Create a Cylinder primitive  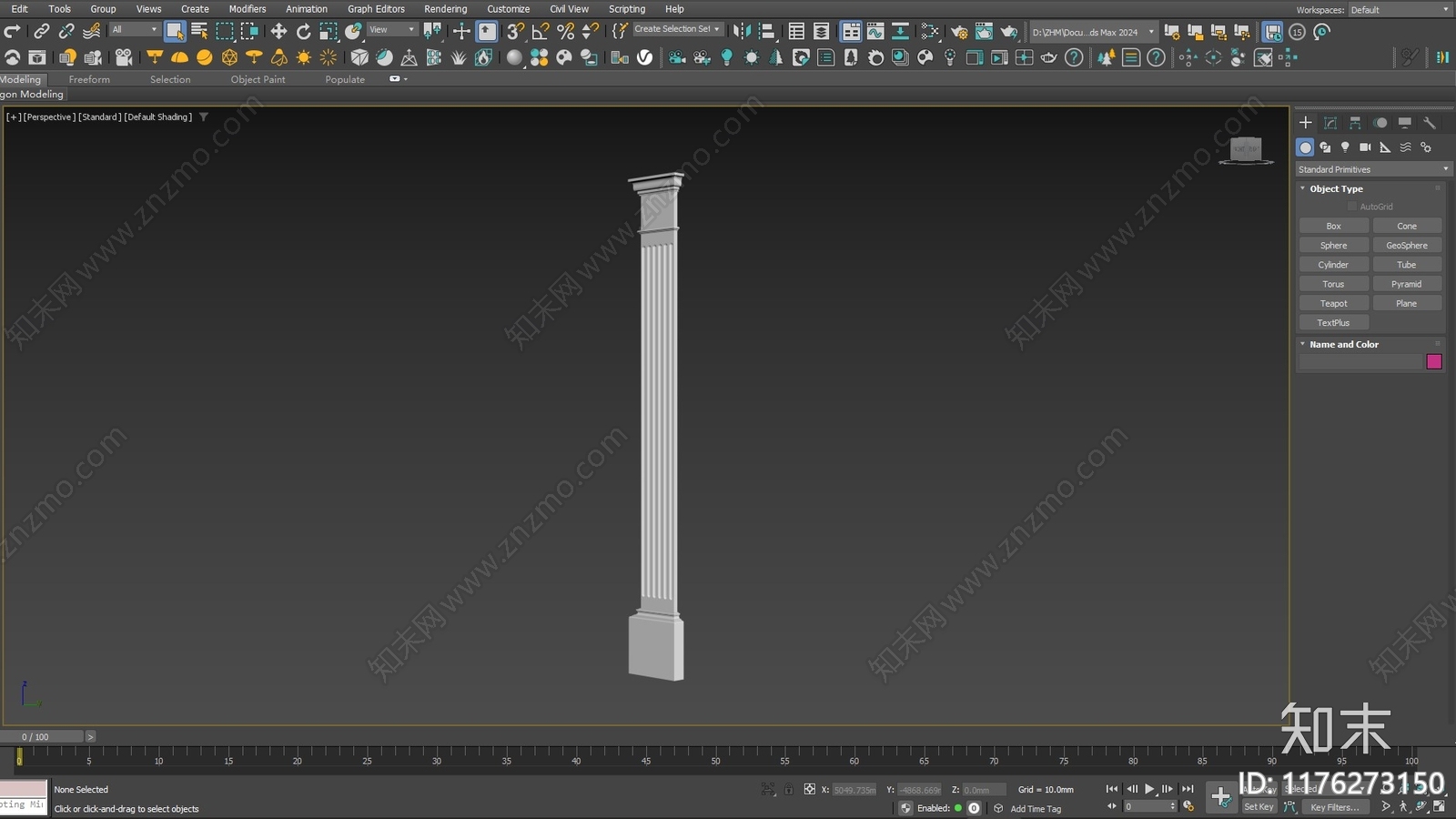[1333, 265]
